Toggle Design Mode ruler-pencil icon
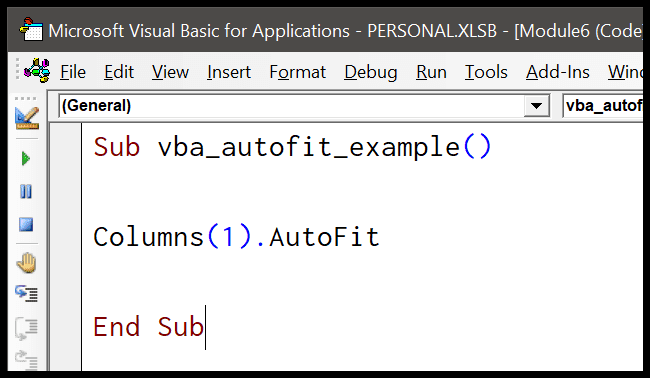650x378 pixels. click(x=27, y=119)
